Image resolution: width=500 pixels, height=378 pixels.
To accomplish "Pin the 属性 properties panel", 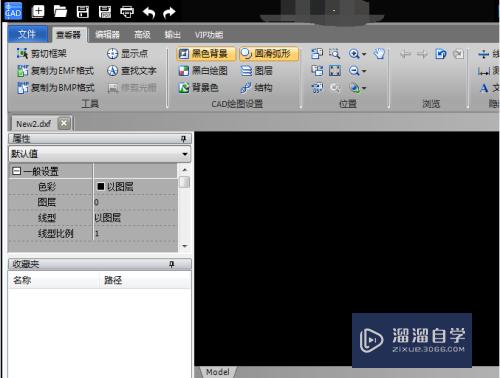I will (183, 139).
